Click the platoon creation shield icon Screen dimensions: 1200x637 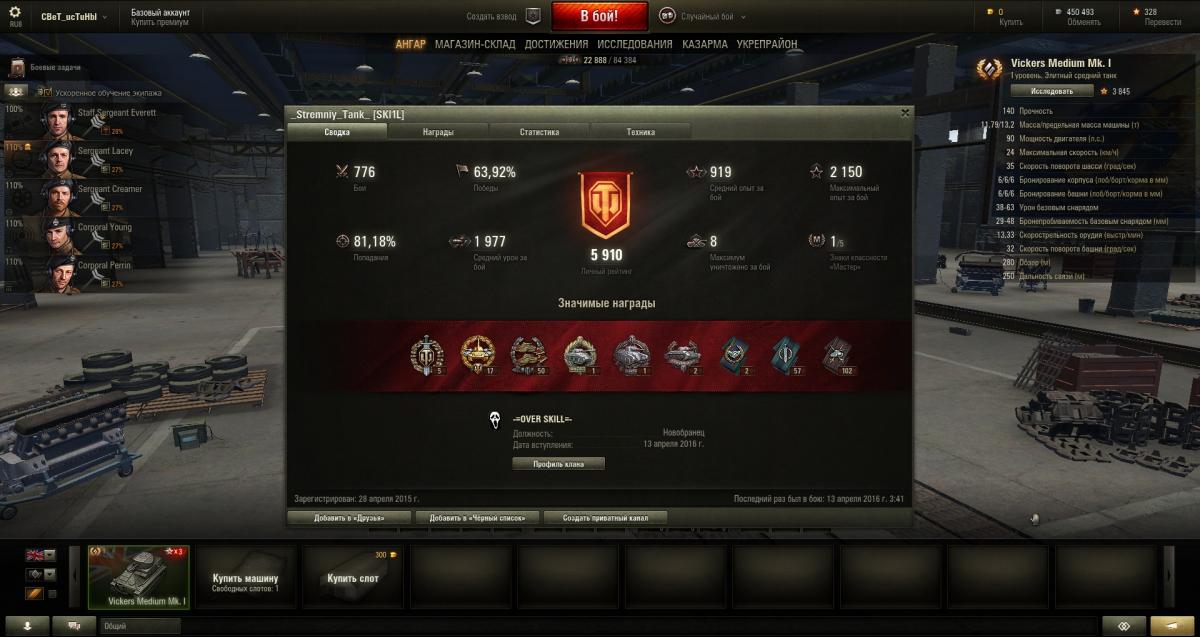click(533, 16)
